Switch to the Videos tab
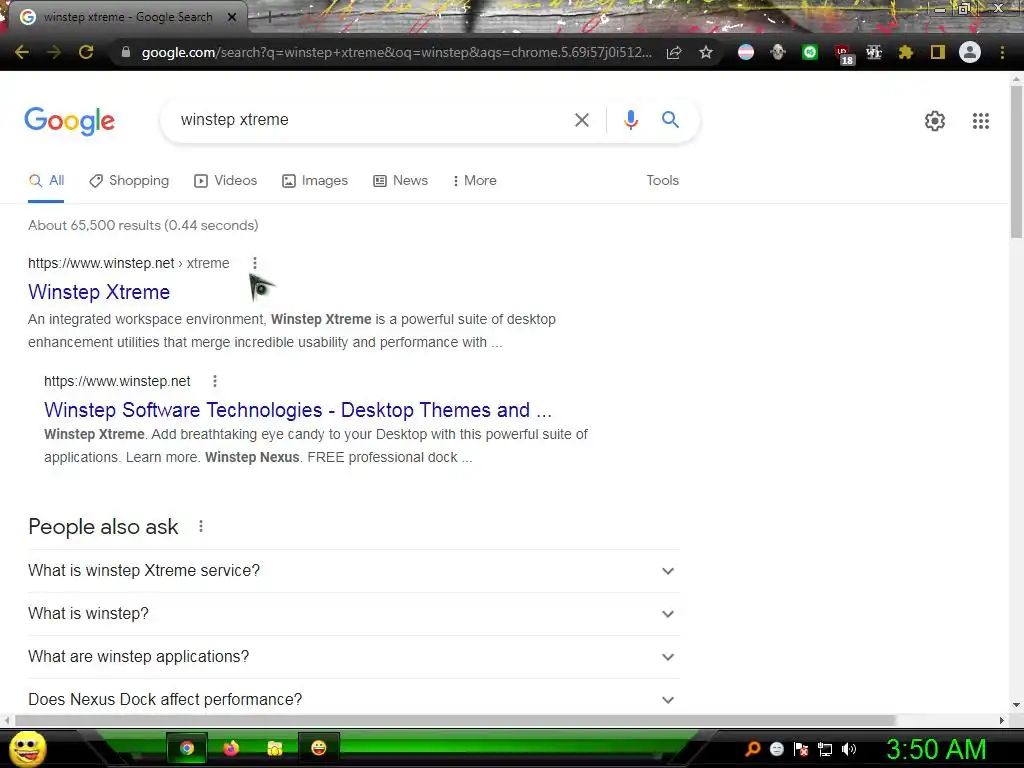This screenshot has height=768, width=1024. (226, 181)
